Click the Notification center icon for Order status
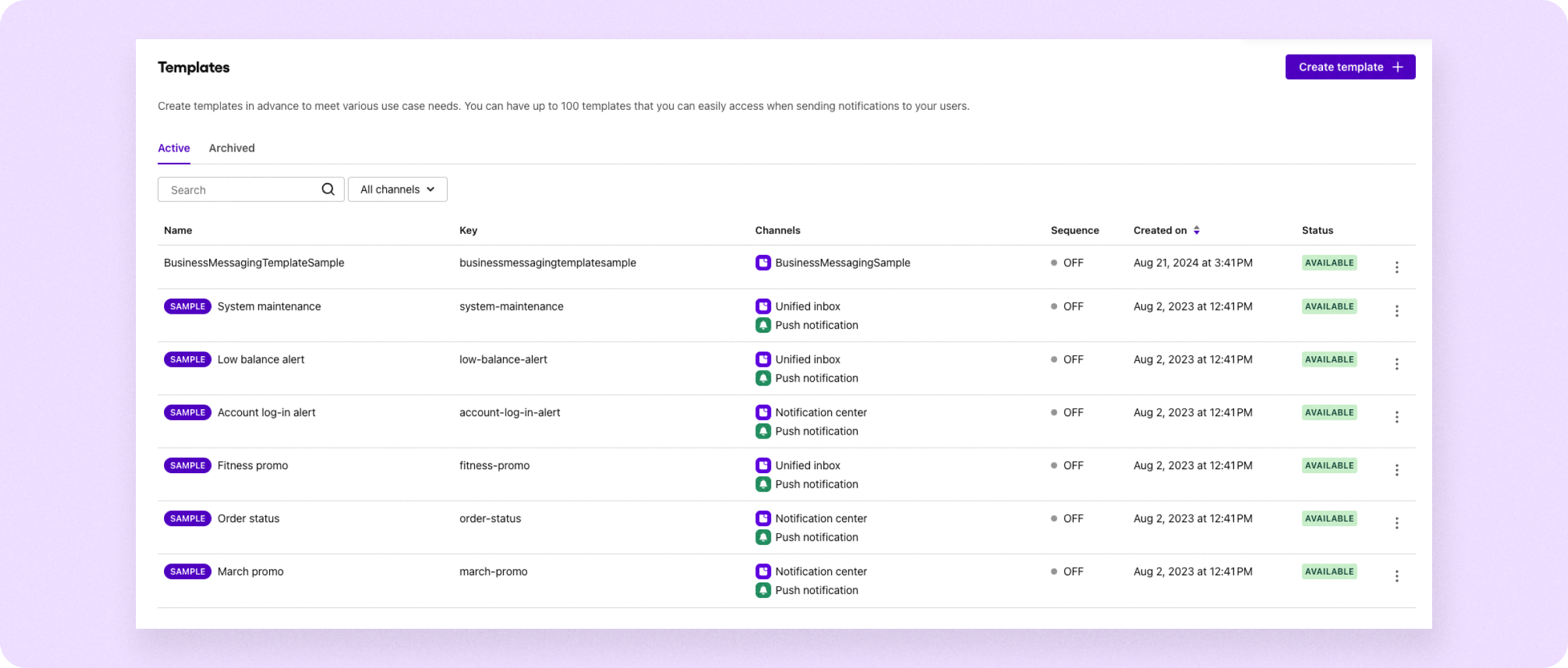This screenshot has height=668, width=1568. (763, 518)
